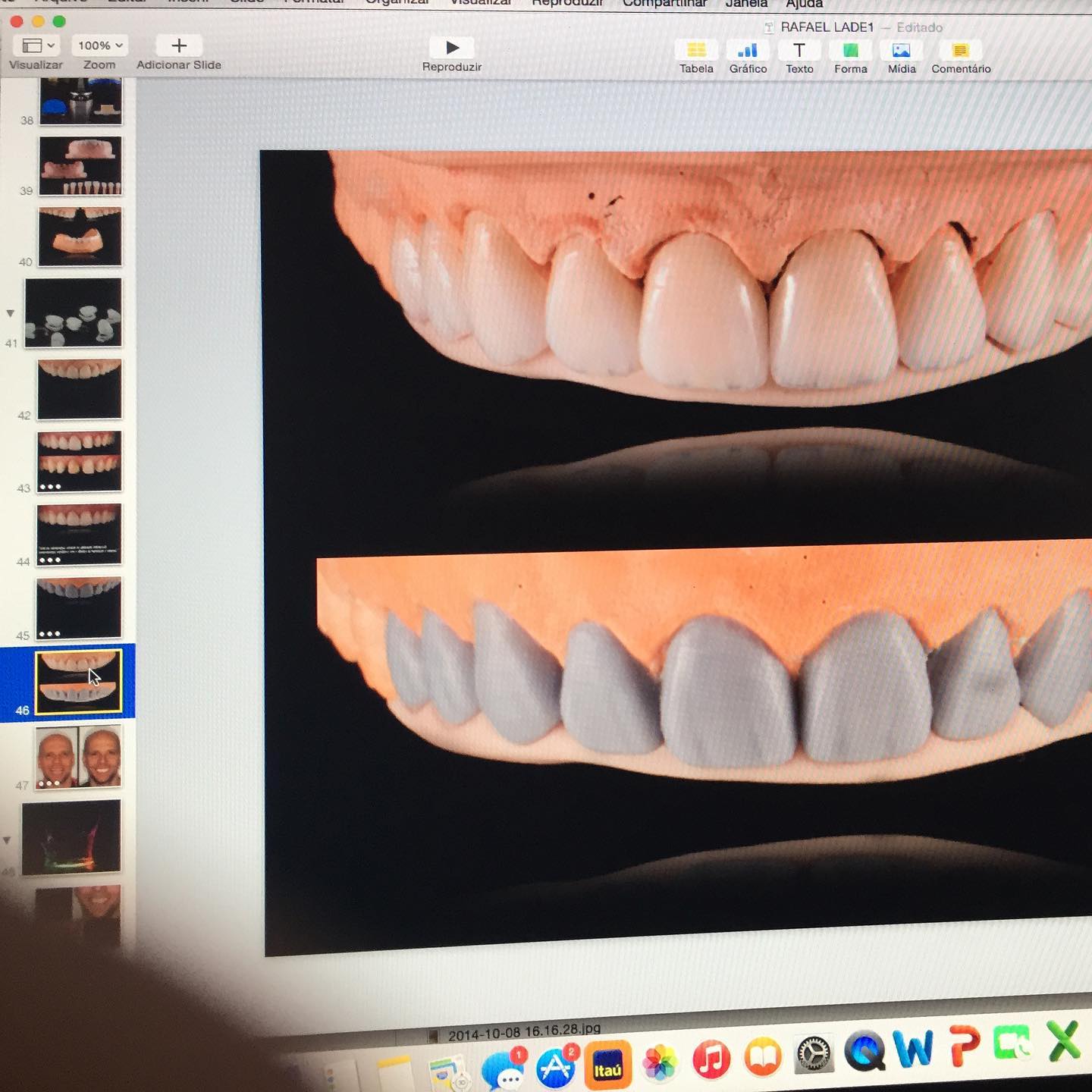Open the Mídia media browser
The height and width of the screenshot is (1092, 1092).
(902, 50)
